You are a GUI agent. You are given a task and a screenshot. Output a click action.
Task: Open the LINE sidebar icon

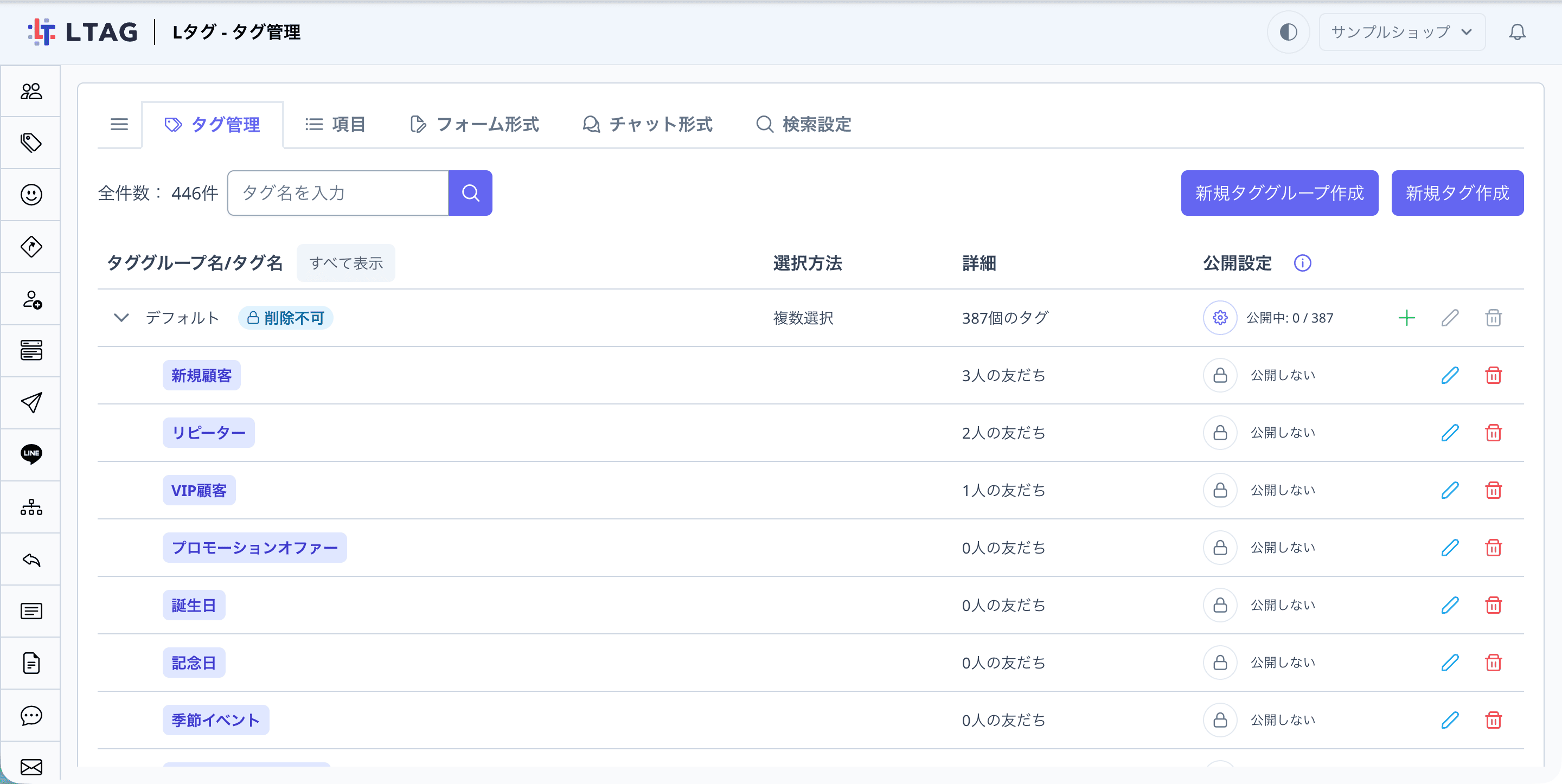pyautogui.click(x=31, y=454)
